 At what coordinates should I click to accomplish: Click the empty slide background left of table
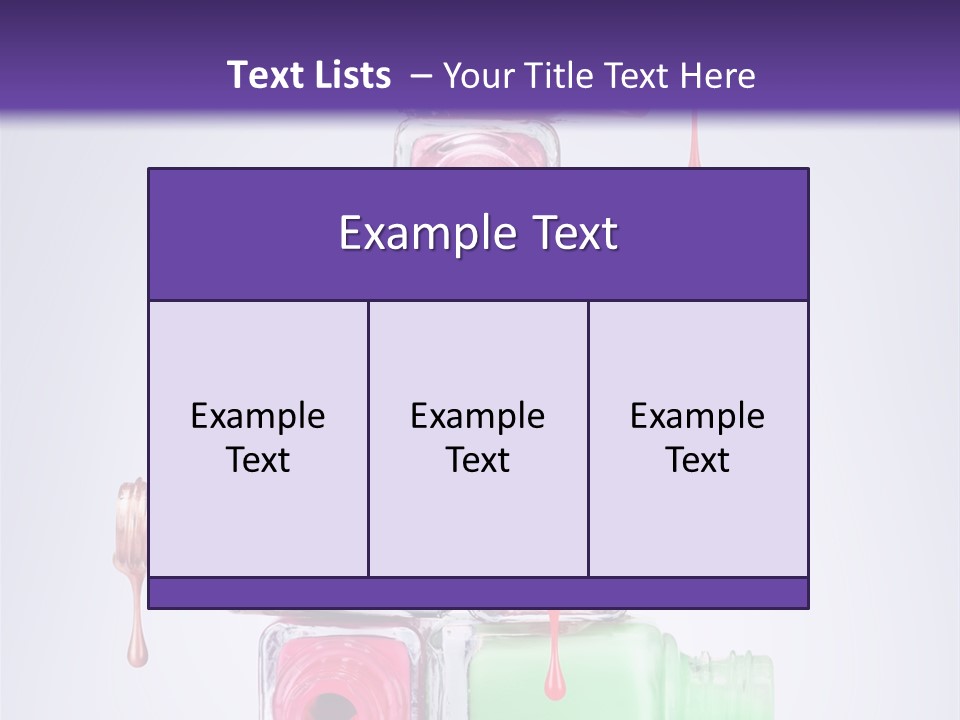70,350
